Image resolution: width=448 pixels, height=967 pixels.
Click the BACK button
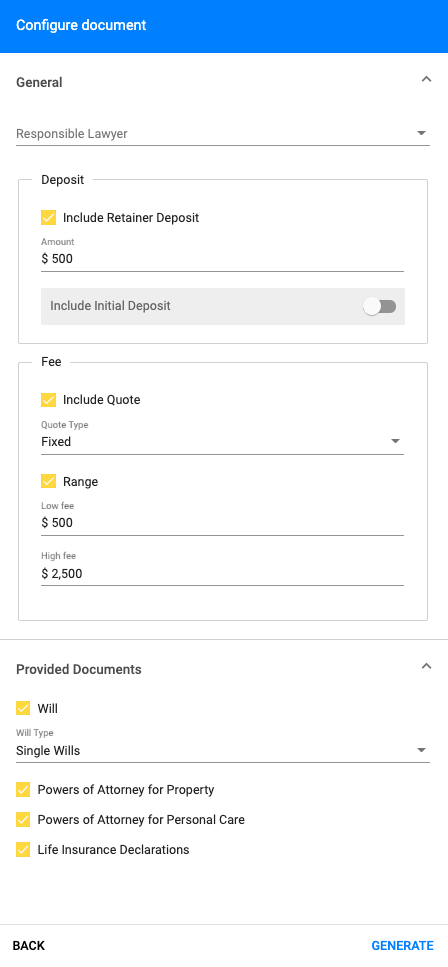(29, 946)
